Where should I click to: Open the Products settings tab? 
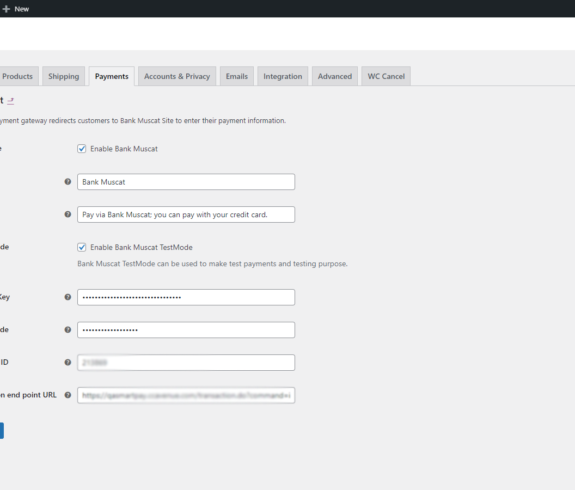(x=18, y=76)
